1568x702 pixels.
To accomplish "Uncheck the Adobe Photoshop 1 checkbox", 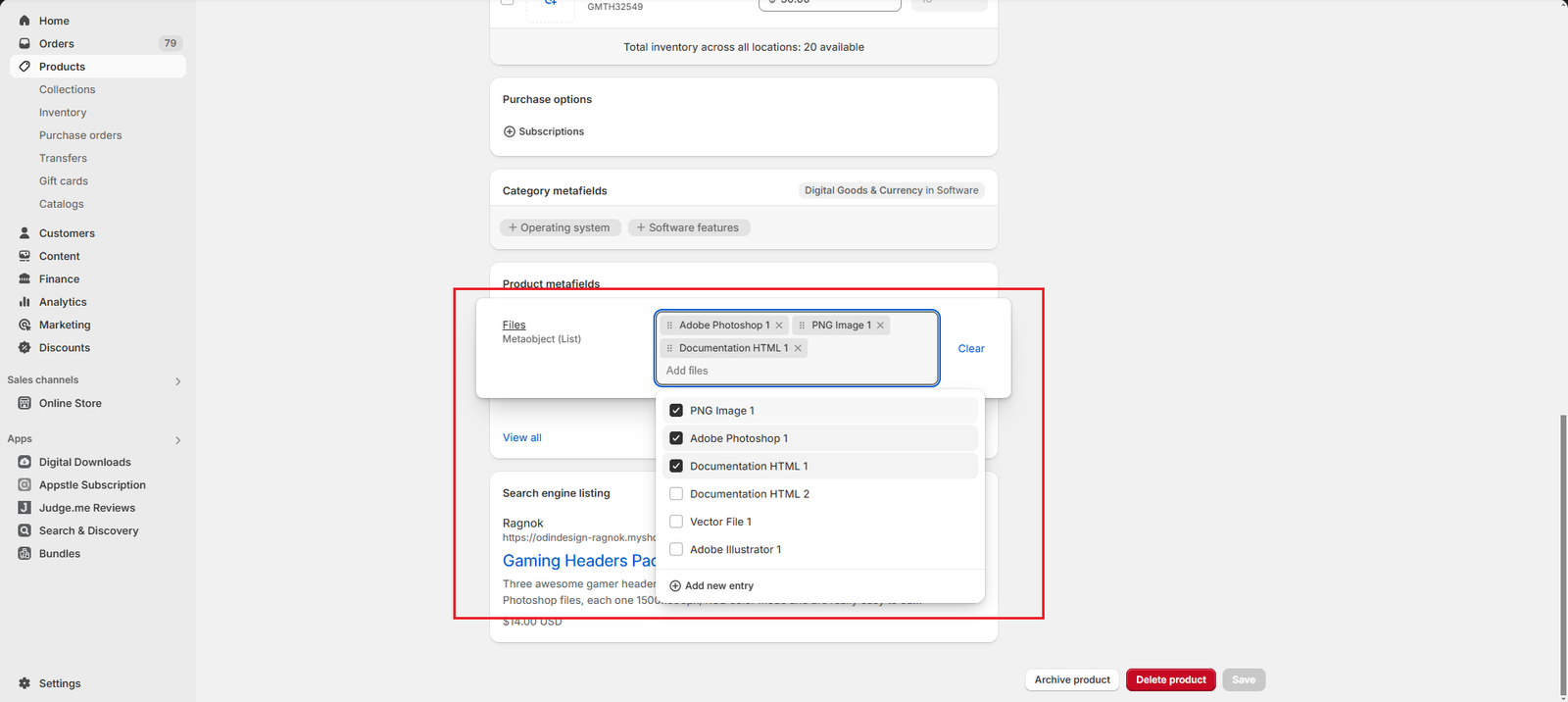I will pos(676,438).
